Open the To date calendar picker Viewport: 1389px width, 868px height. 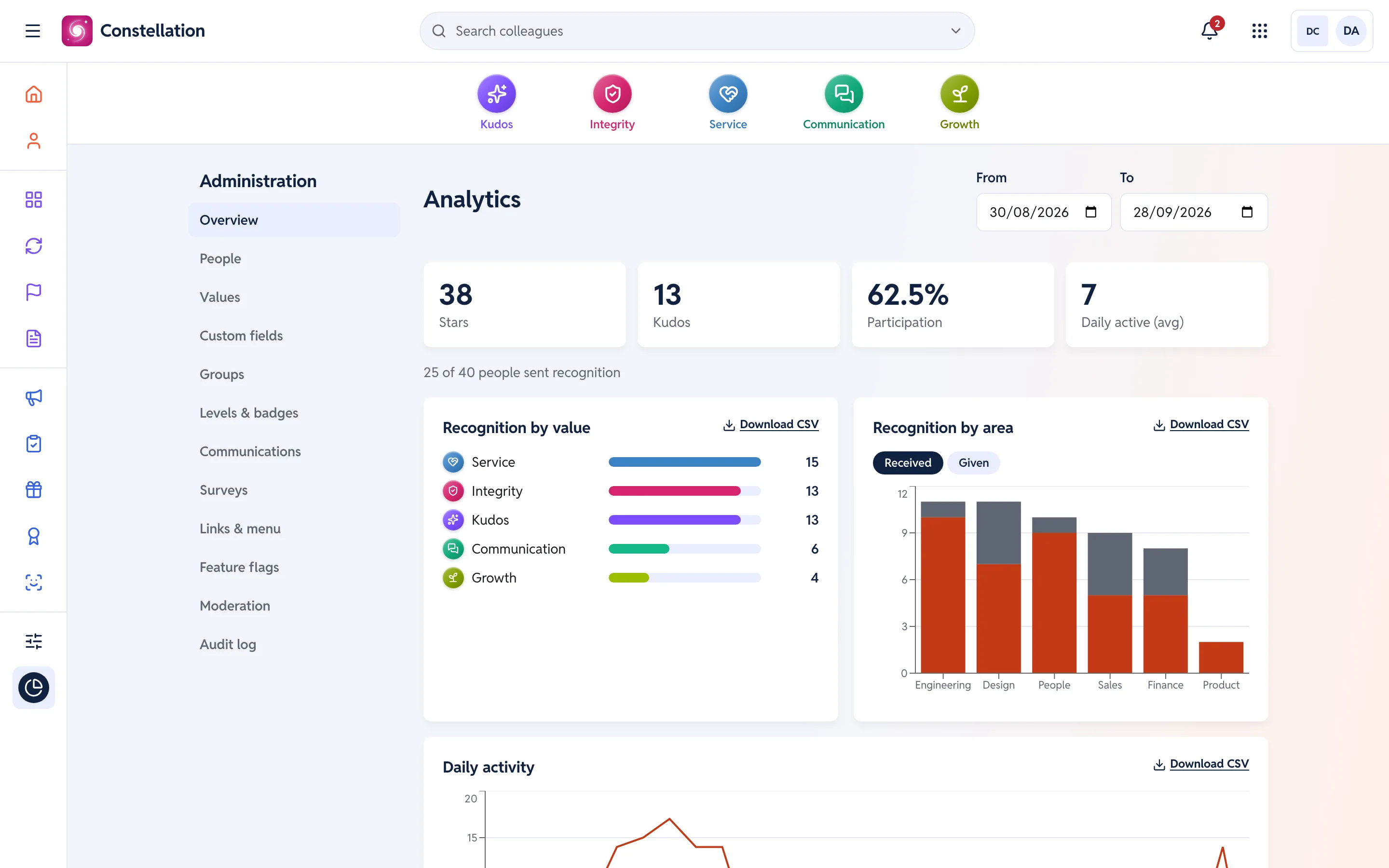coord(1247,212)
